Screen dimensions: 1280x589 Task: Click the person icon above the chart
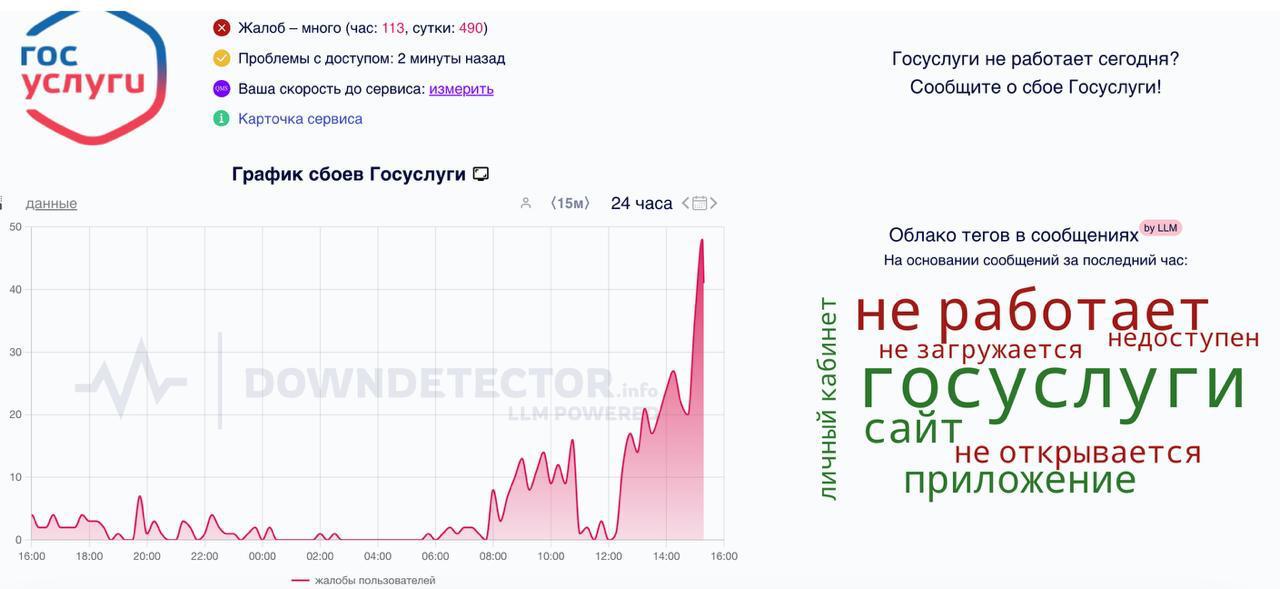click(526, 203)
